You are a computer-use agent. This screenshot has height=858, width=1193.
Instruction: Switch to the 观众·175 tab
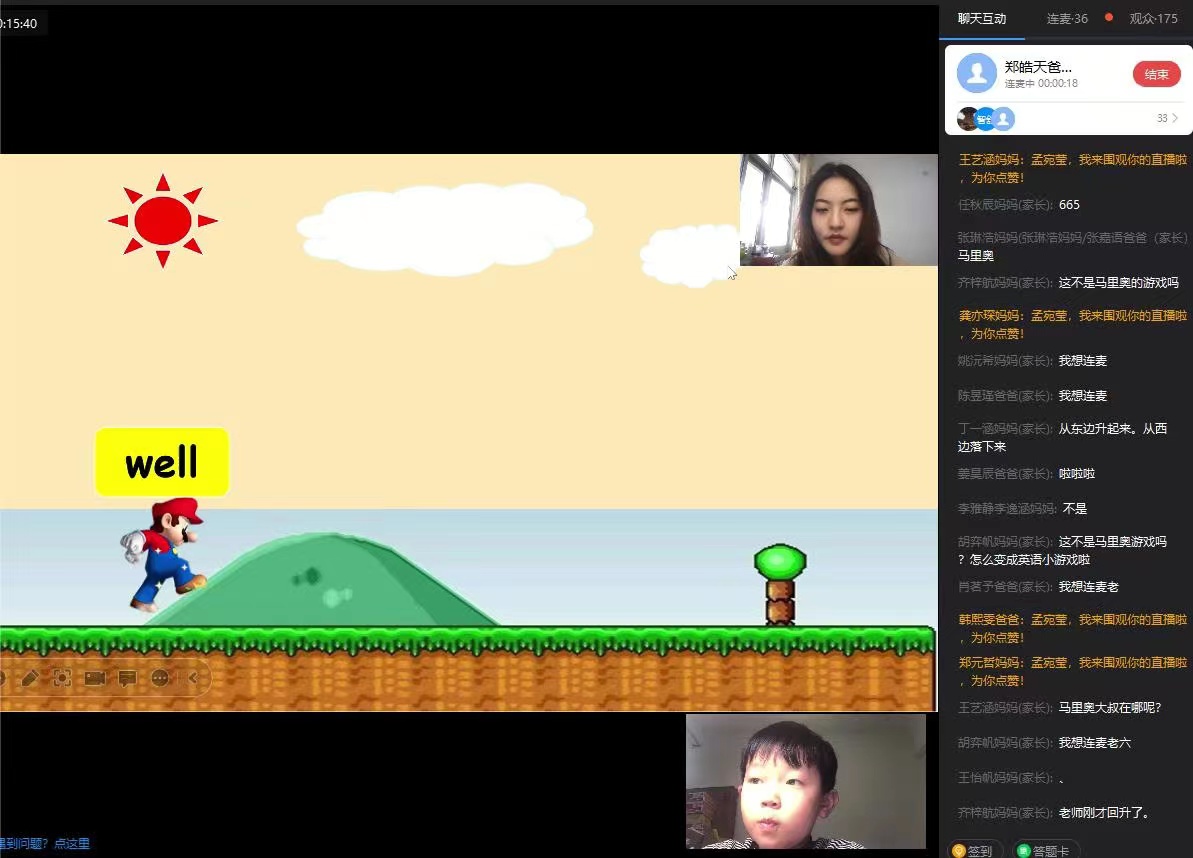click(1153, 18)
